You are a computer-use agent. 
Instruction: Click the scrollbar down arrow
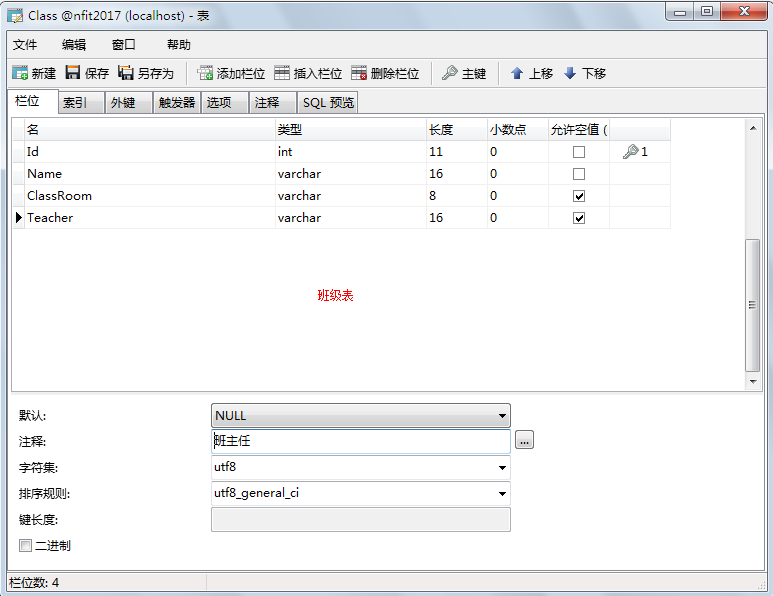[x=753, y=381]
